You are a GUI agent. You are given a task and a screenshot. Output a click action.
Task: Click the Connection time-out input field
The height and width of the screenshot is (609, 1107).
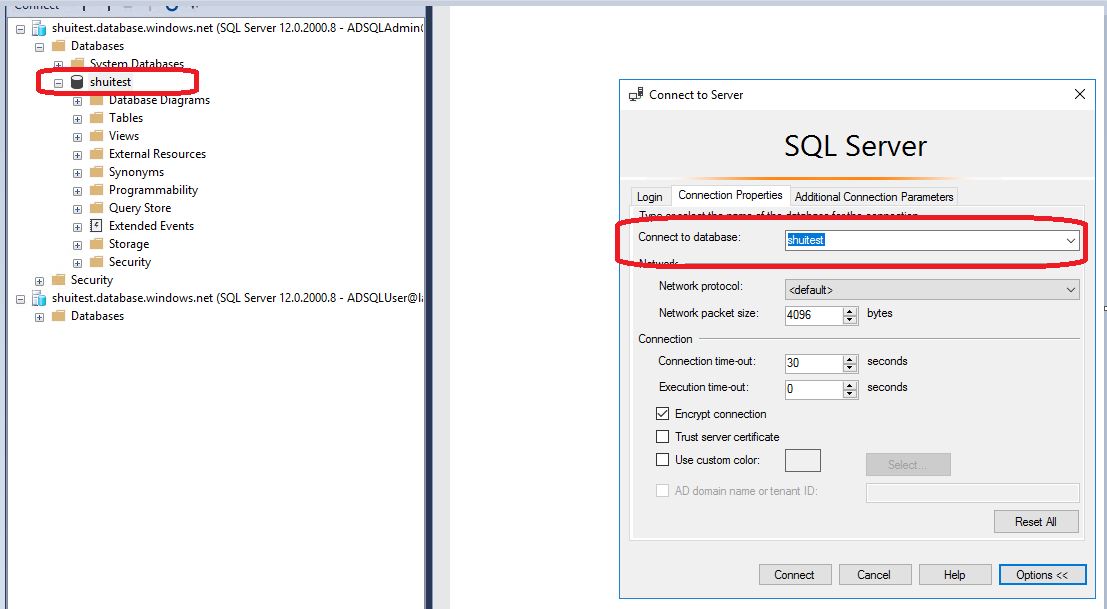pos(813,363)
